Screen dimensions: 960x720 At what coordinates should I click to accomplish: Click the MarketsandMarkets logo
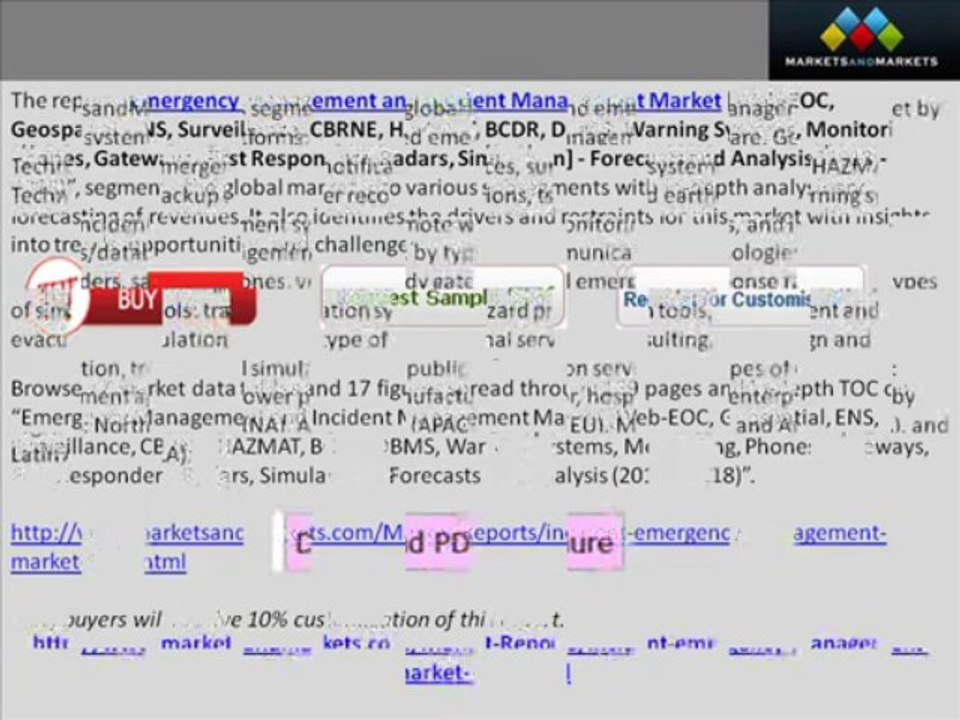(x=863, y=39)
